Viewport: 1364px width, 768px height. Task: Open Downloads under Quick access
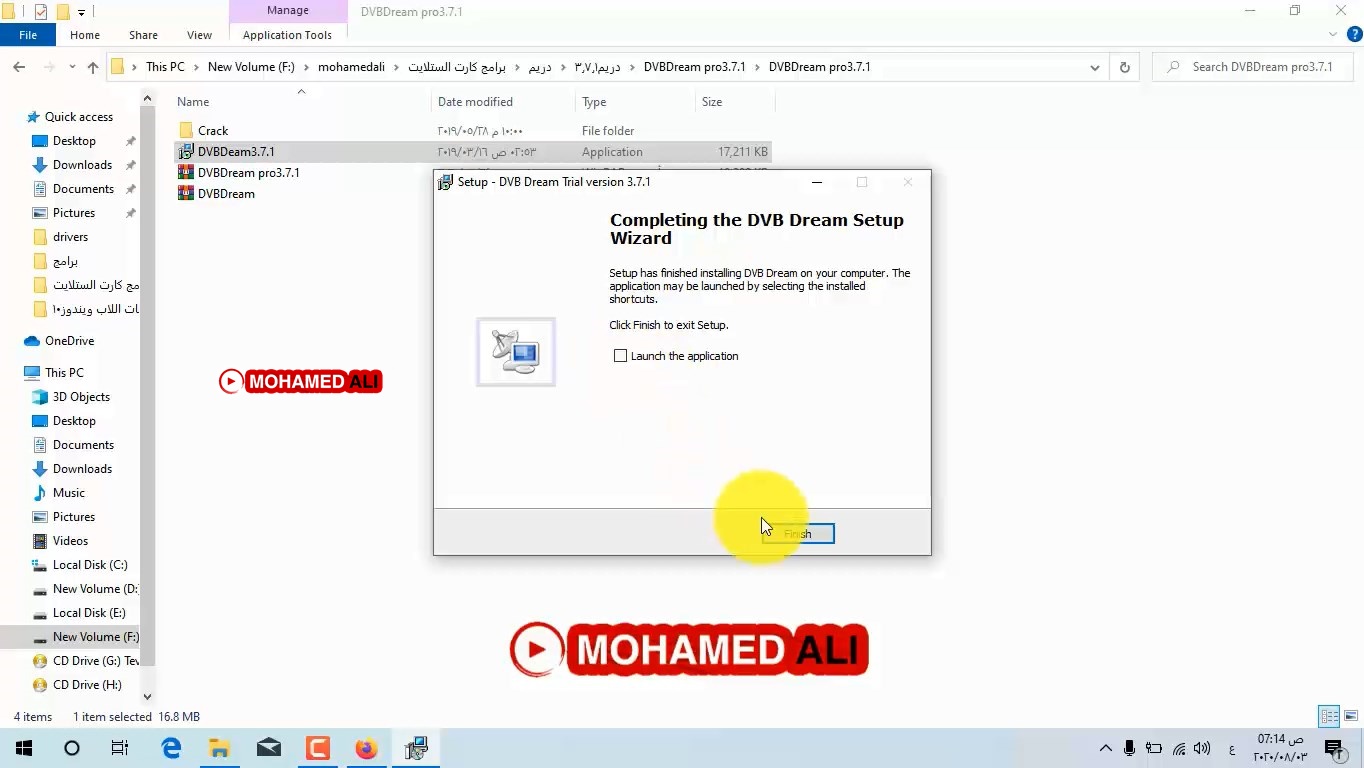82,165
